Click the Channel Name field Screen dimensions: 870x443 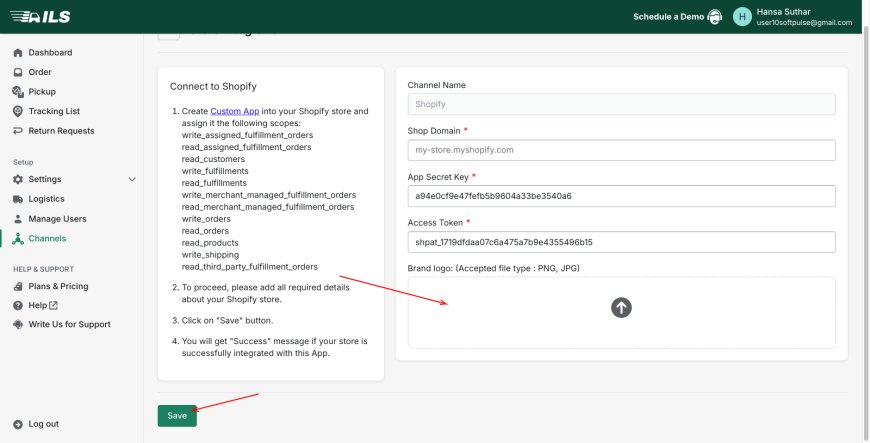coord(621,104)
